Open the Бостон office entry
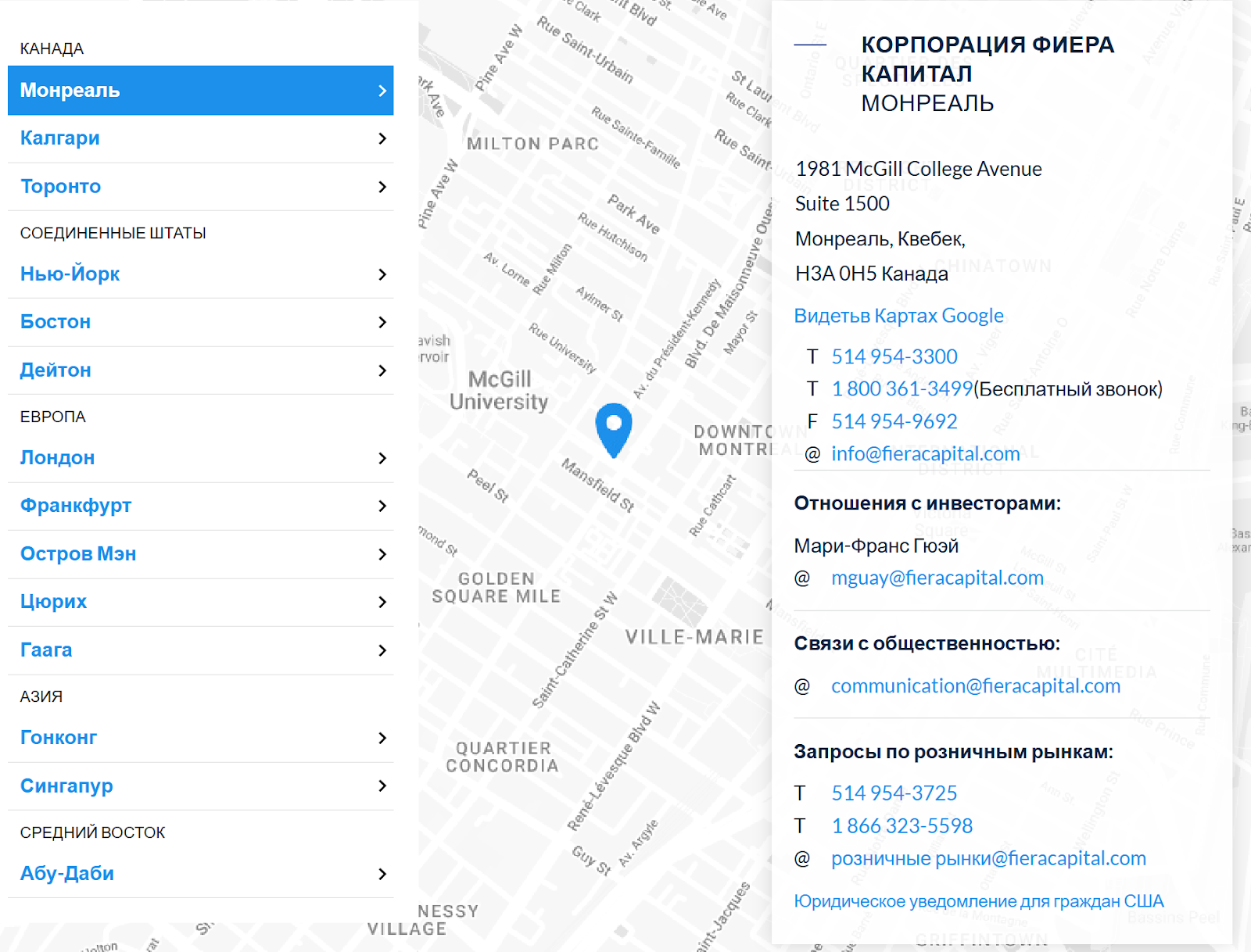This screenshot has height=952, width=1251. tap(200, 322)
